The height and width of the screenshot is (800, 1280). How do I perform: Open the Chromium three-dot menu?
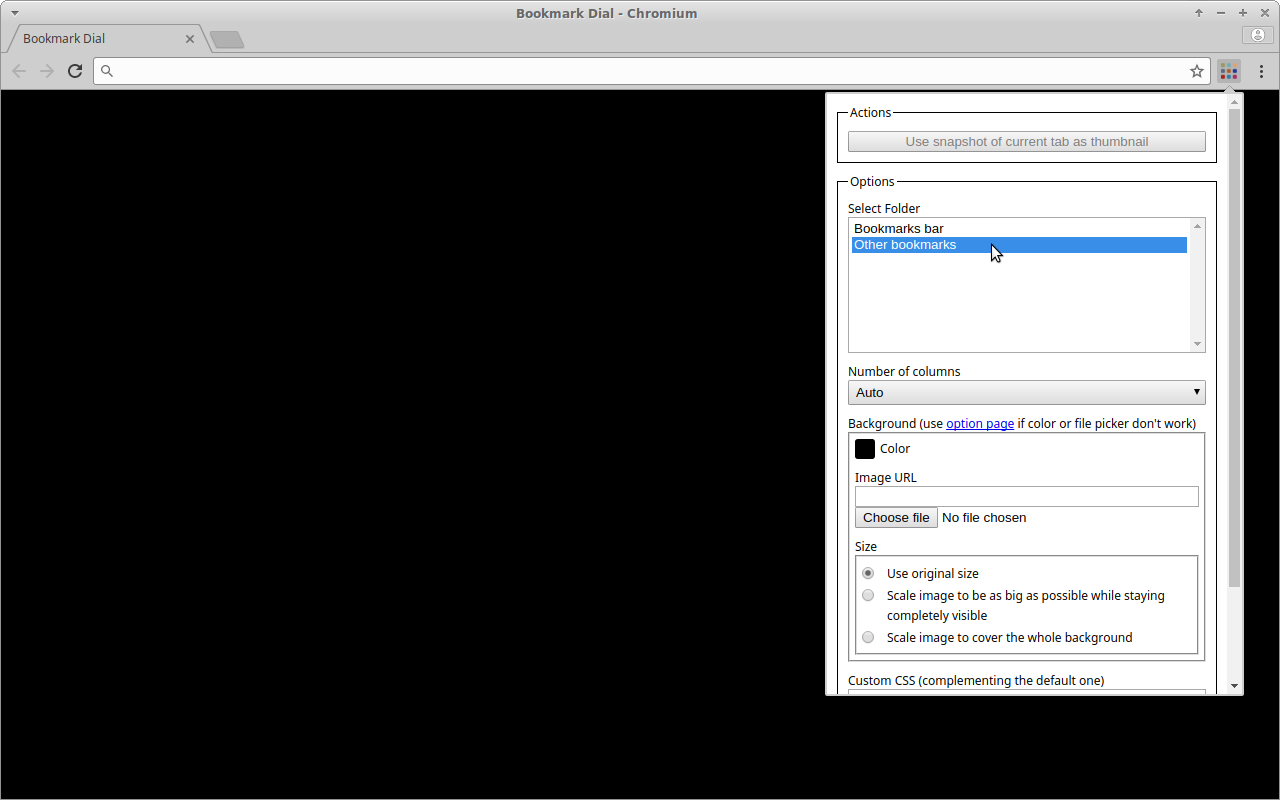[x=1261, y=71]
